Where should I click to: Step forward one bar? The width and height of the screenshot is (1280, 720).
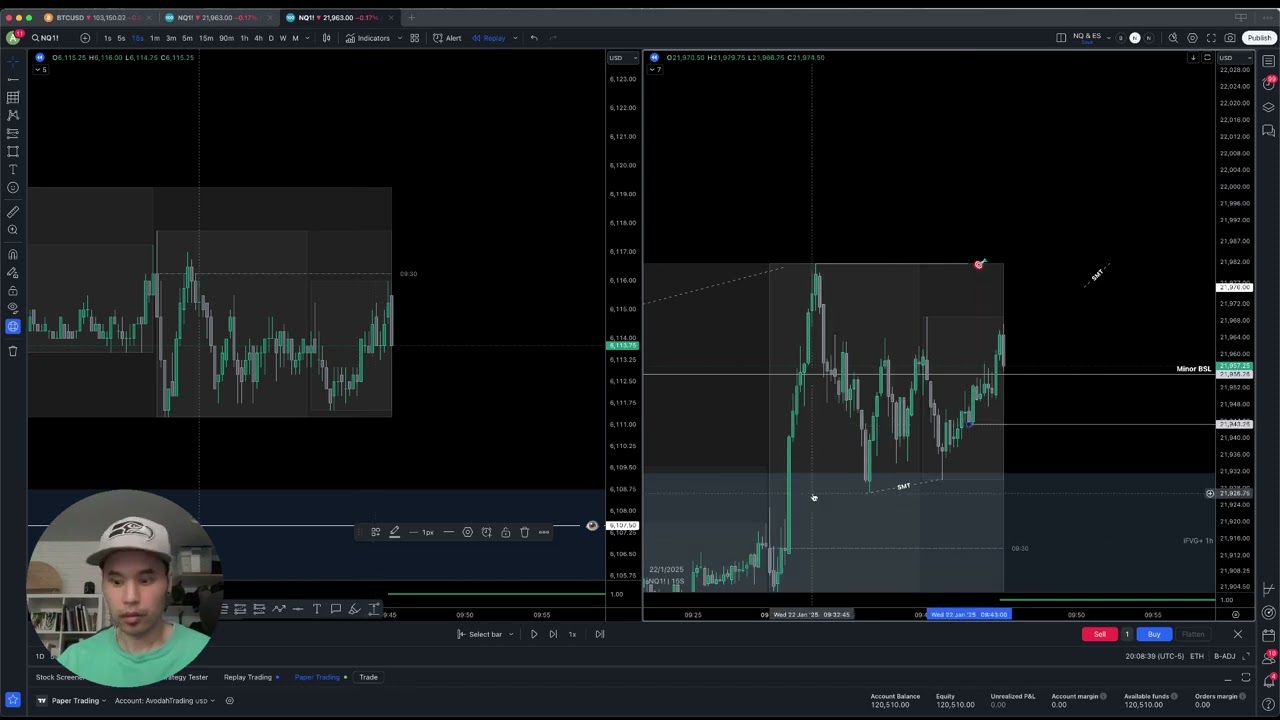553,634
